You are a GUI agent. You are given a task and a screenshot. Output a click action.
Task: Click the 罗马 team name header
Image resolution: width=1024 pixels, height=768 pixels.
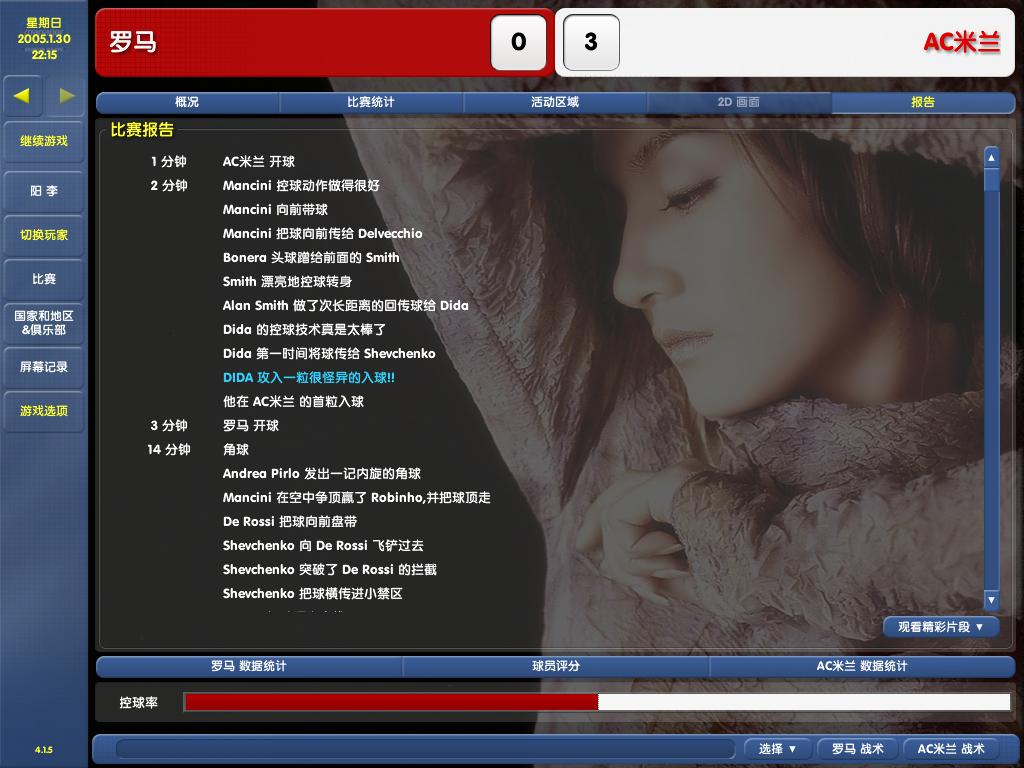pyautogui.click(x=133, y=42)
